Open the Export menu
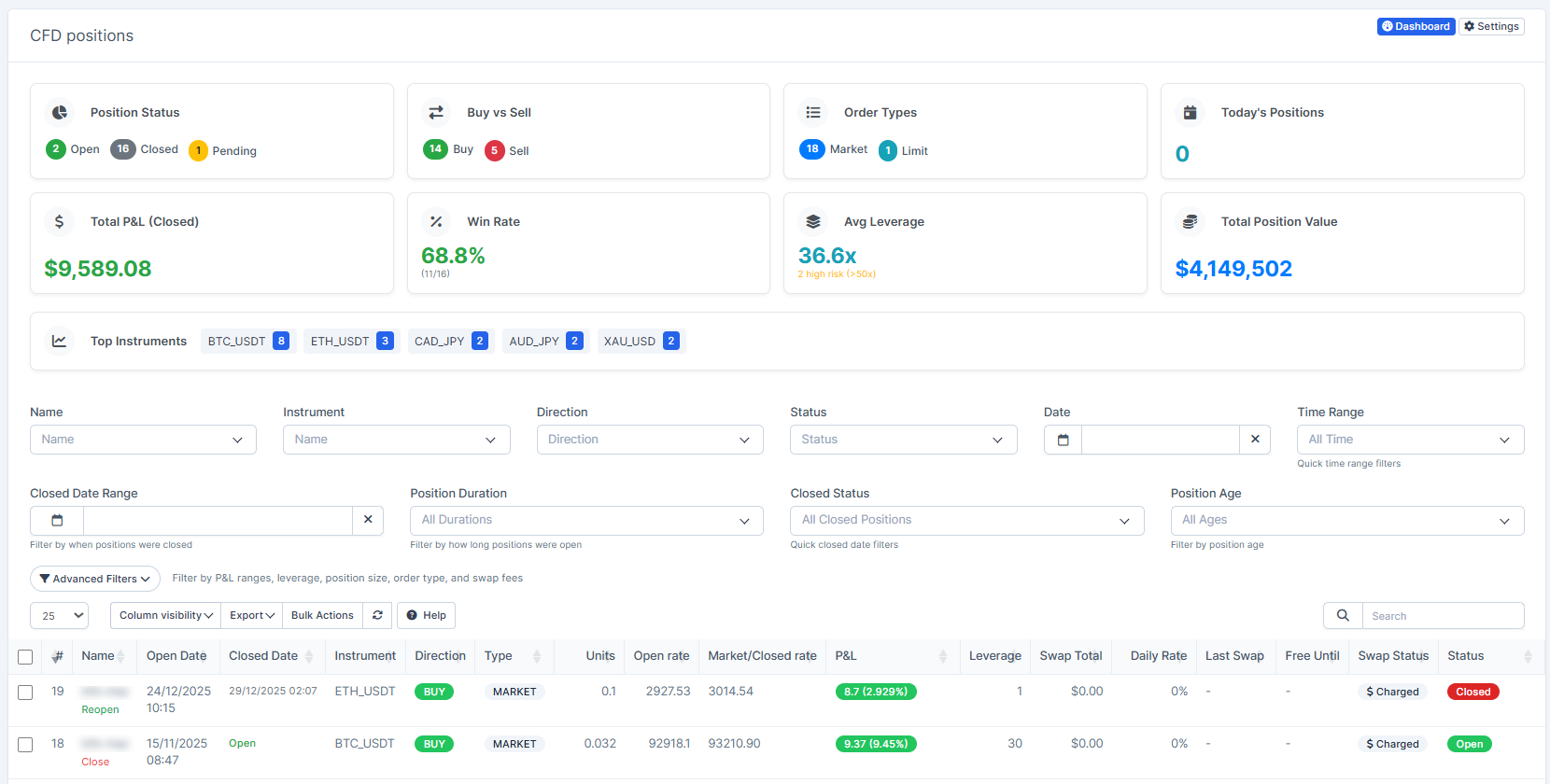The image size is (1550, 784). click(252, 616)
